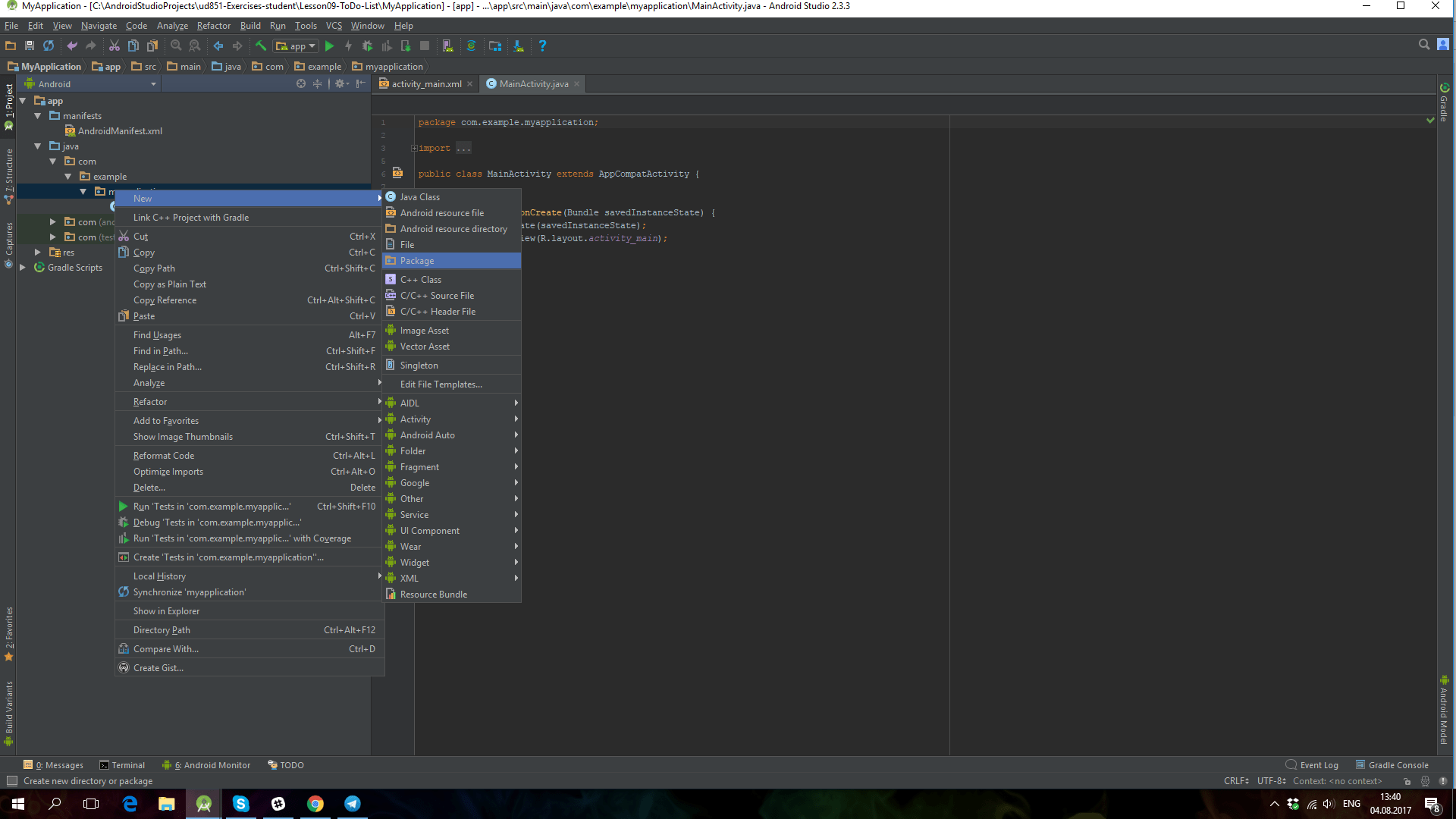Click the Help question mark icon
Image resolution: width=1456 pixels, height=819 pixels.
coord(542,46)
